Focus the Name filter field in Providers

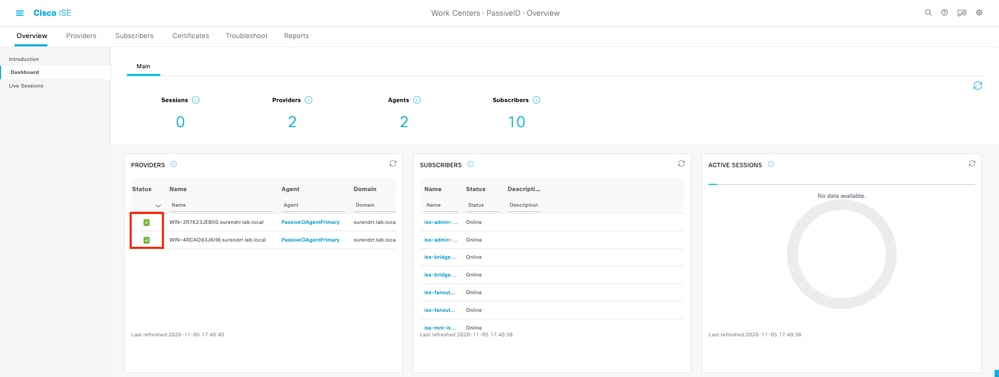[221, 206]
